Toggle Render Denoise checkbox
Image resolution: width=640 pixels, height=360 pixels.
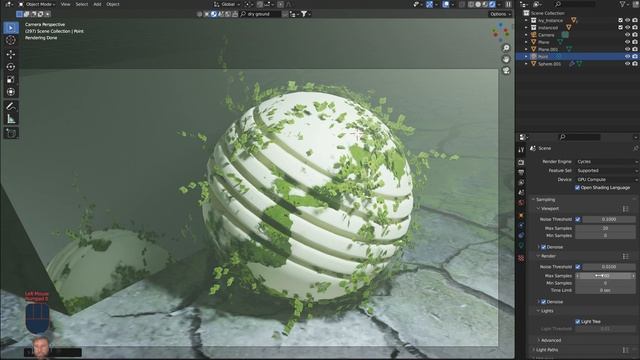[544, 302]
